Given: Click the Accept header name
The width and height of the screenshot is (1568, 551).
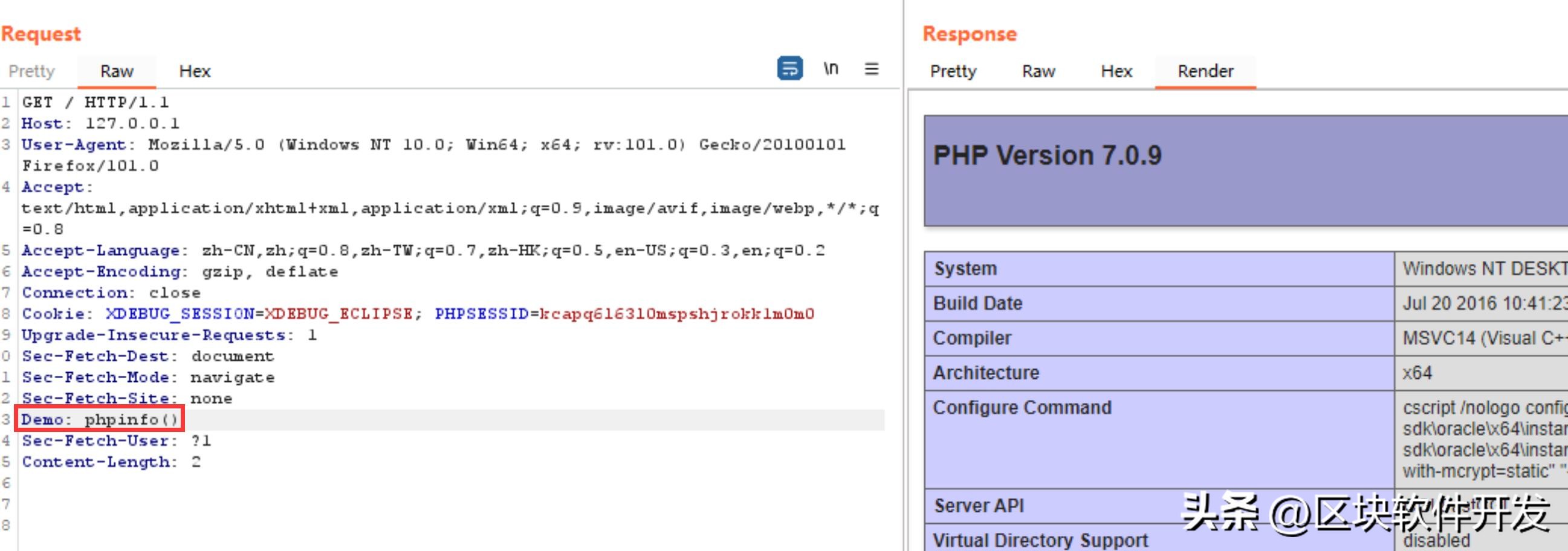Looking at the screenshot, I should point(53,187).
